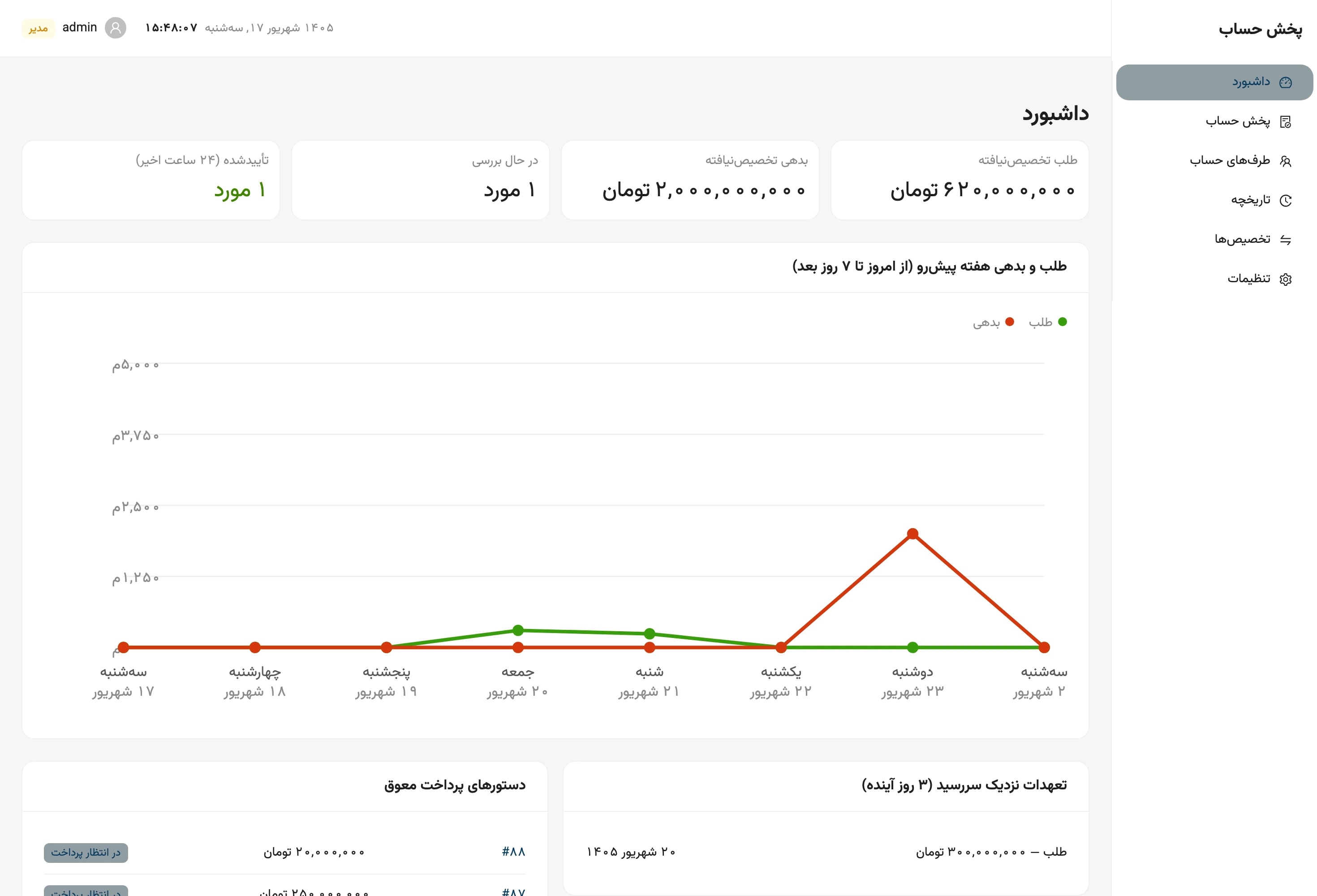Click the پخش حساب document icon
1317x896 pixels.
point(1285,122)
